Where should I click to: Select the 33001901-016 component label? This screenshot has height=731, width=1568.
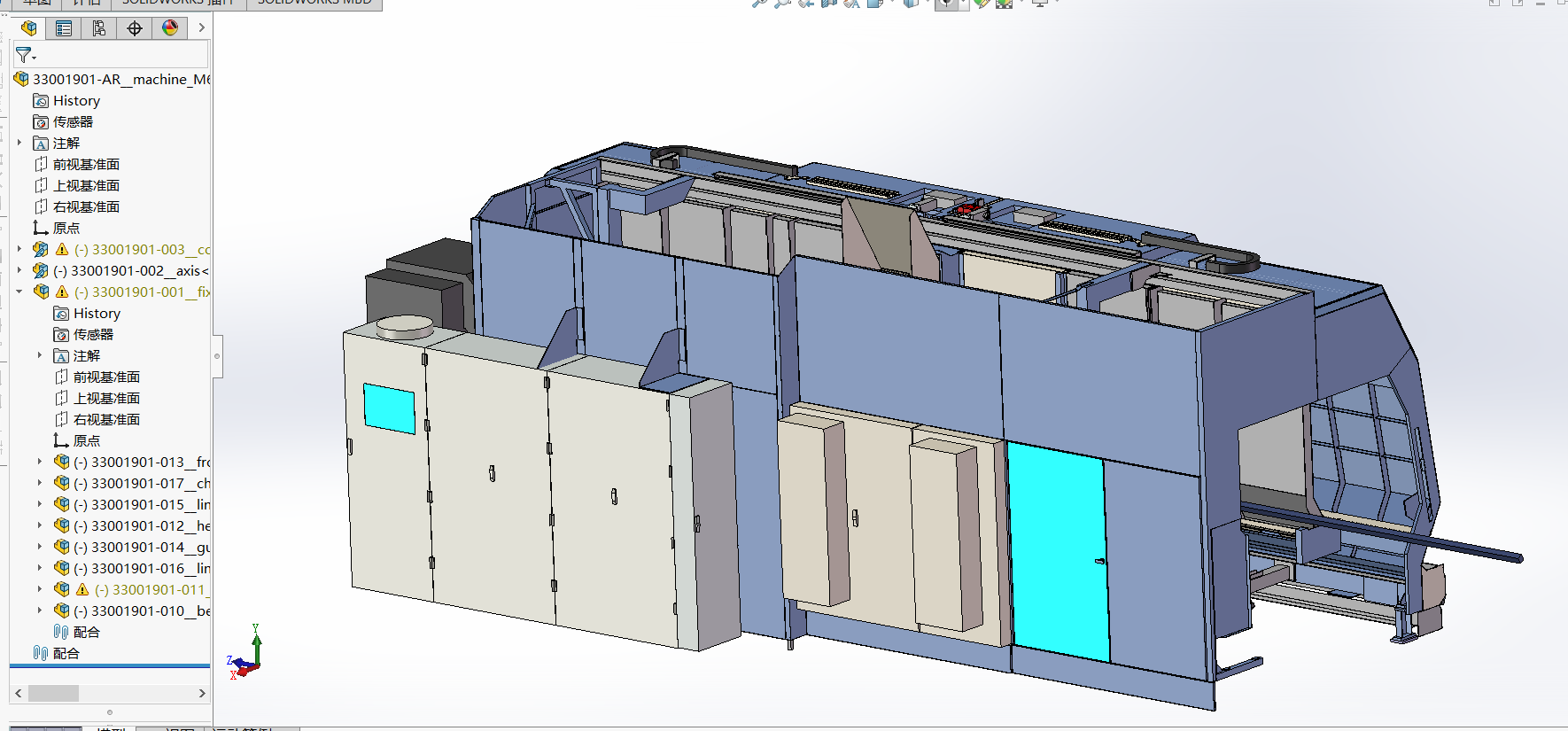[x=142, y=568]
